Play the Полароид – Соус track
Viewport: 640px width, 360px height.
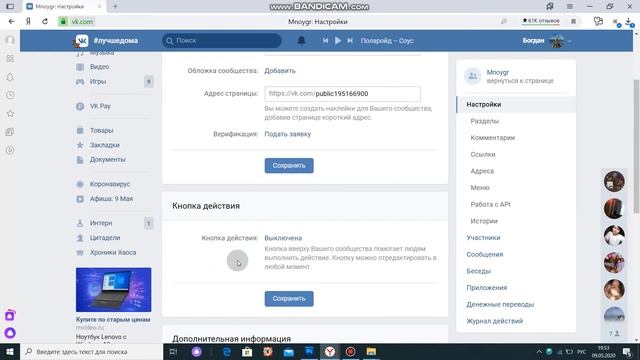point(338,40)
